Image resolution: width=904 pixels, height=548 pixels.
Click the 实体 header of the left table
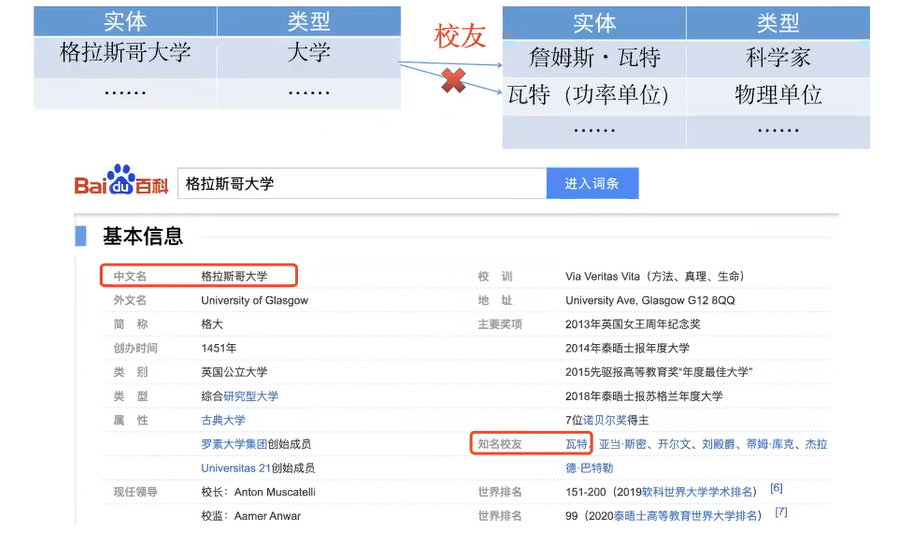(125, 21)
